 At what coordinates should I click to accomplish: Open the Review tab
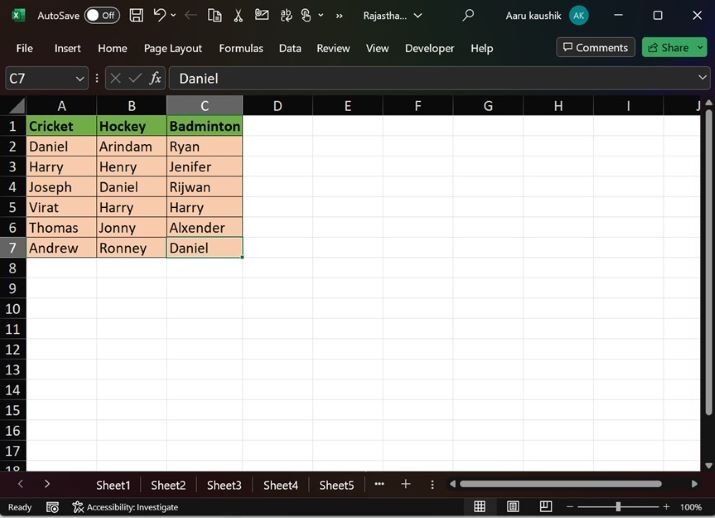coord(333,48)
